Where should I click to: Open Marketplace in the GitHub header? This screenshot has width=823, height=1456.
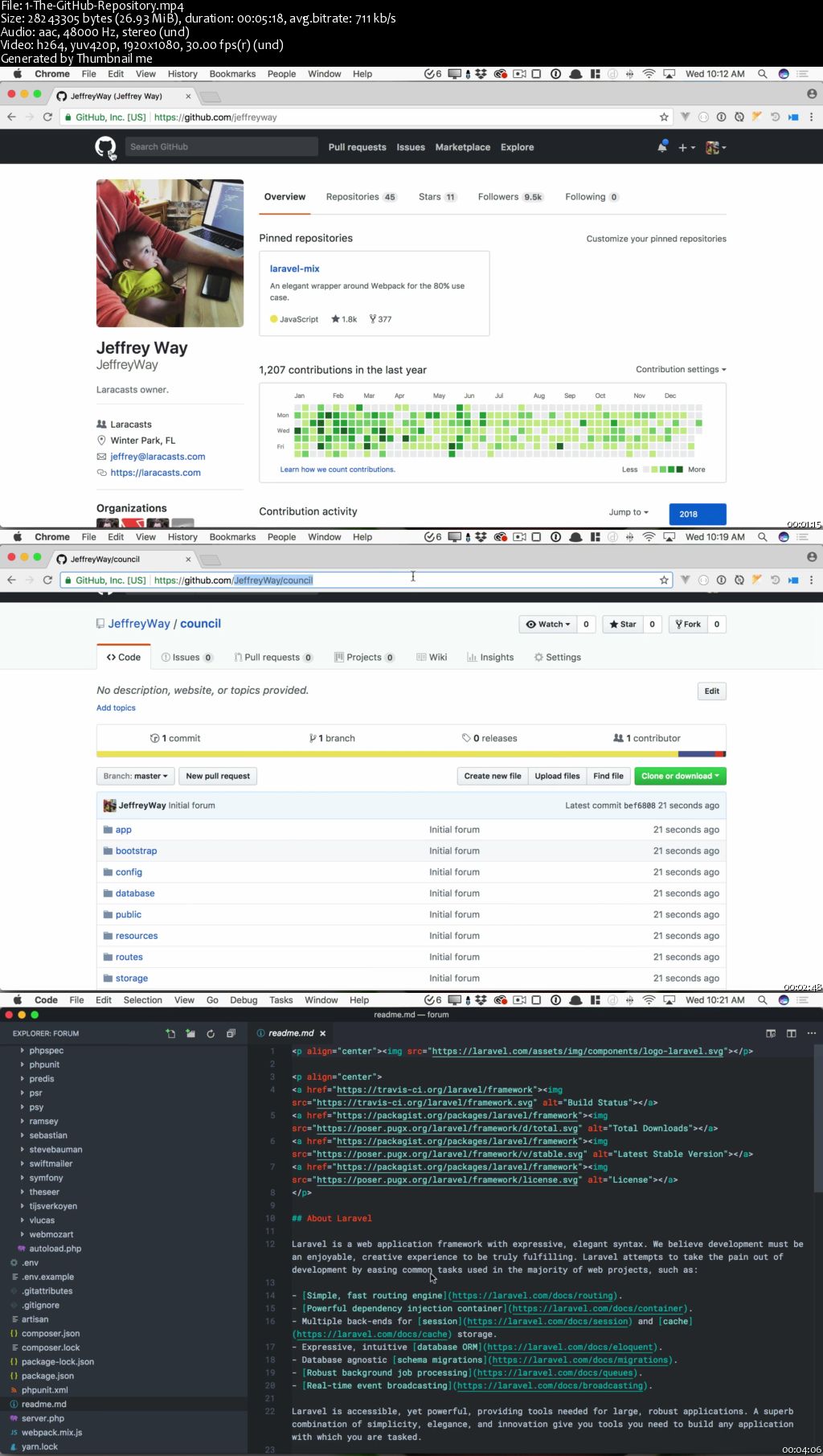pos(462,148)
